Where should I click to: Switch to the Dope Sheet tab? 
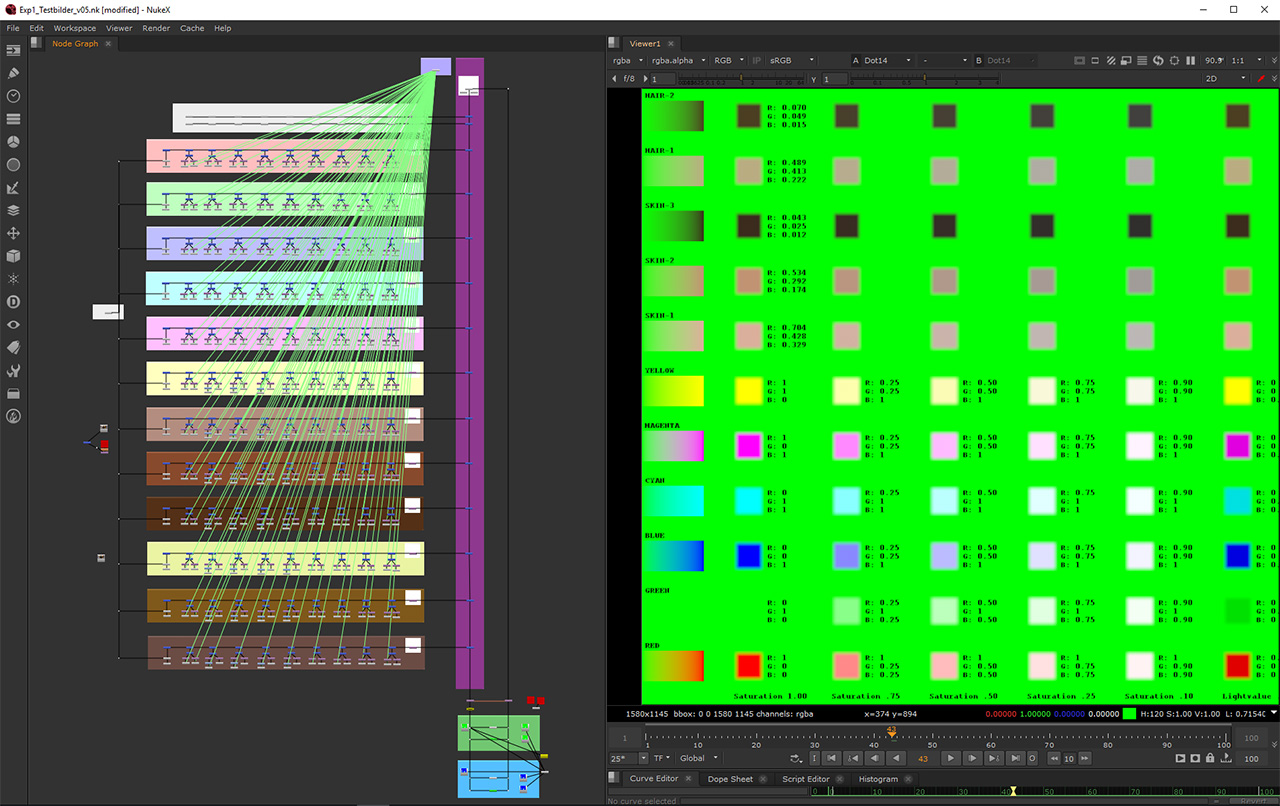730,779
